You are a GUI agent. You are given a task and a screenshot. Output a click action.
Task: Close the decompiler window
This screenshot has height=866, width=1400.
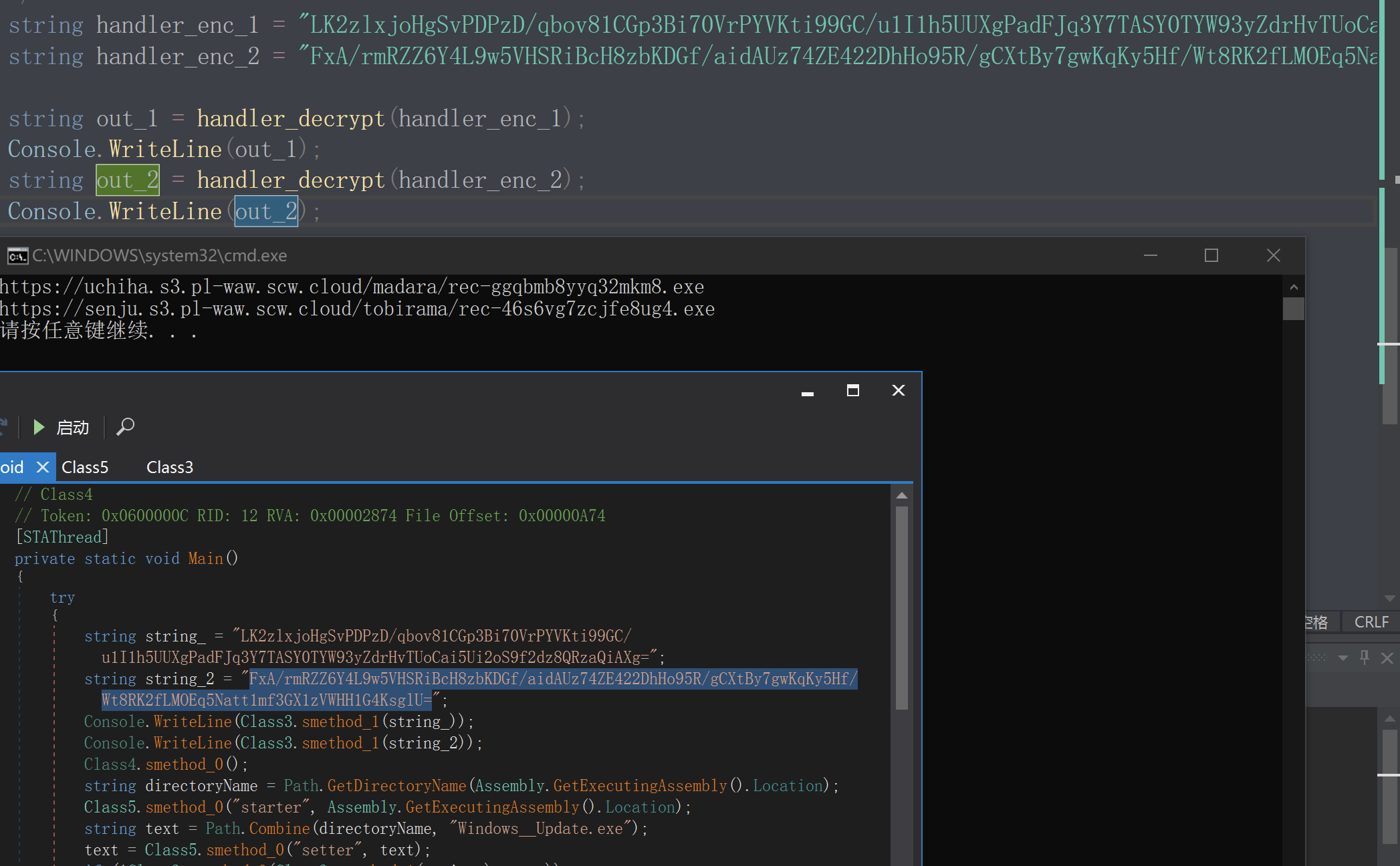tap(899, 390)
